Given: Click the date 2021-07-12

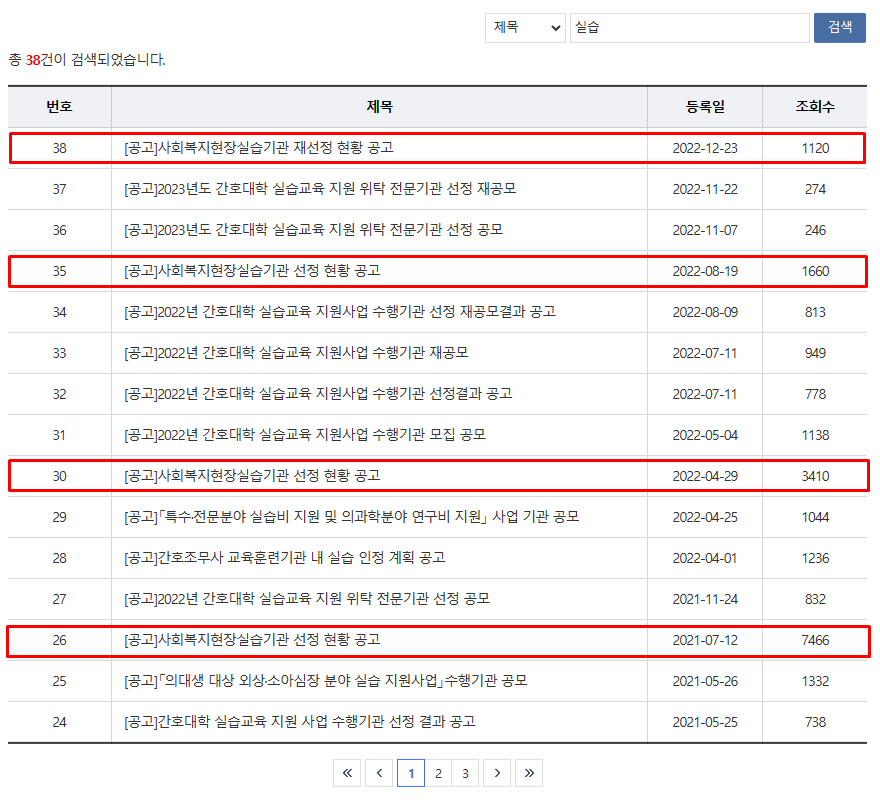Looking at the screenshot, I should coord(705,640).
